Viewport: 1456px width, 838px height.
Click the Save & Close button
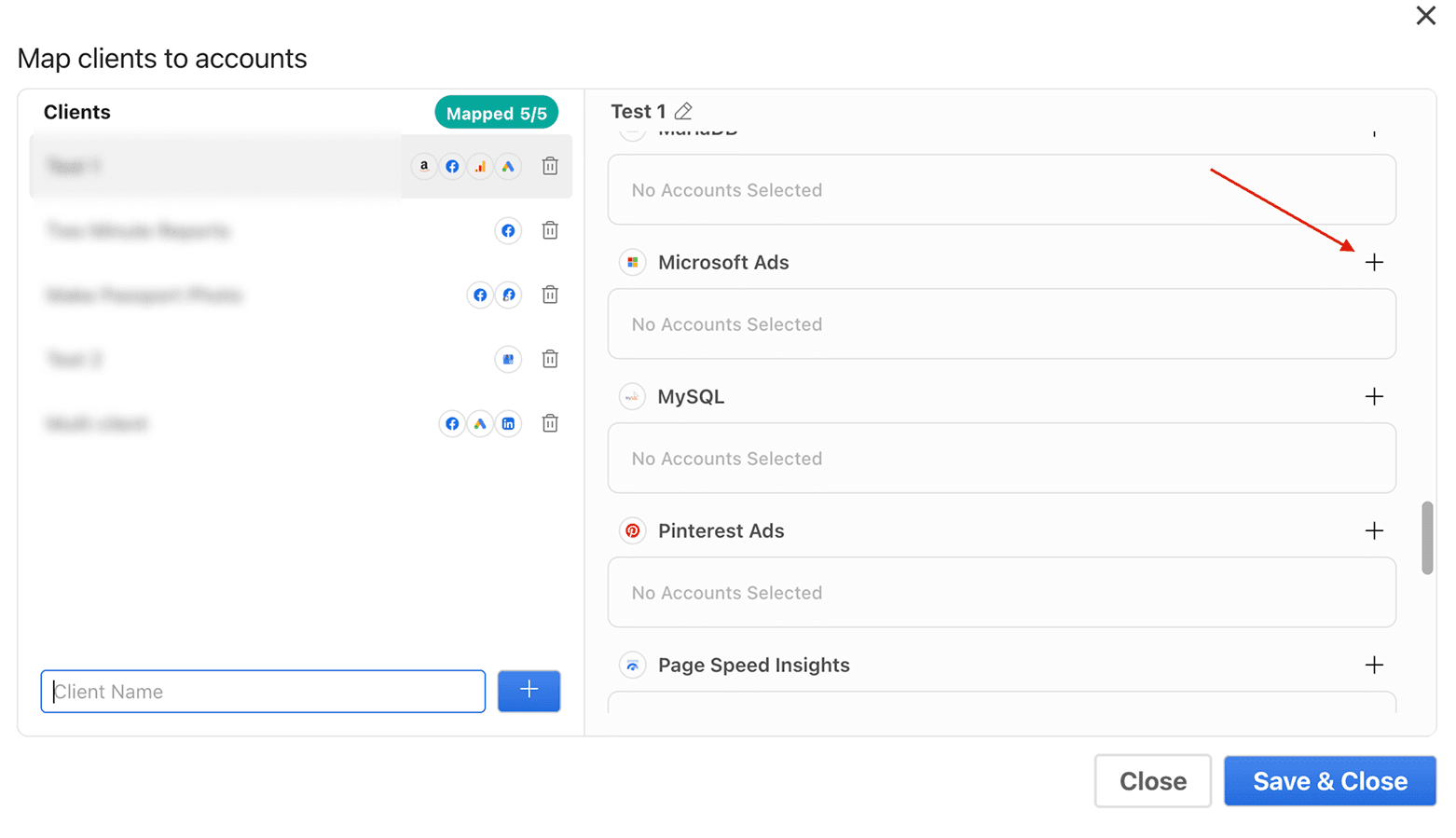(x=1330, y=781)
